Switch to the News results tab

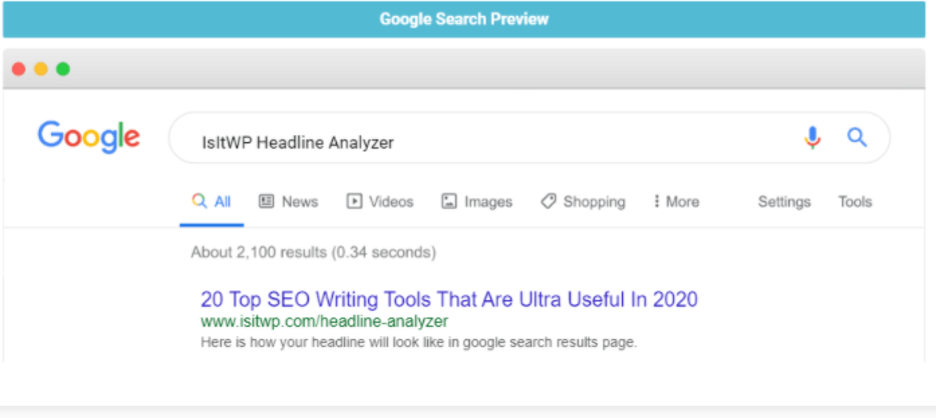(288, 202)
